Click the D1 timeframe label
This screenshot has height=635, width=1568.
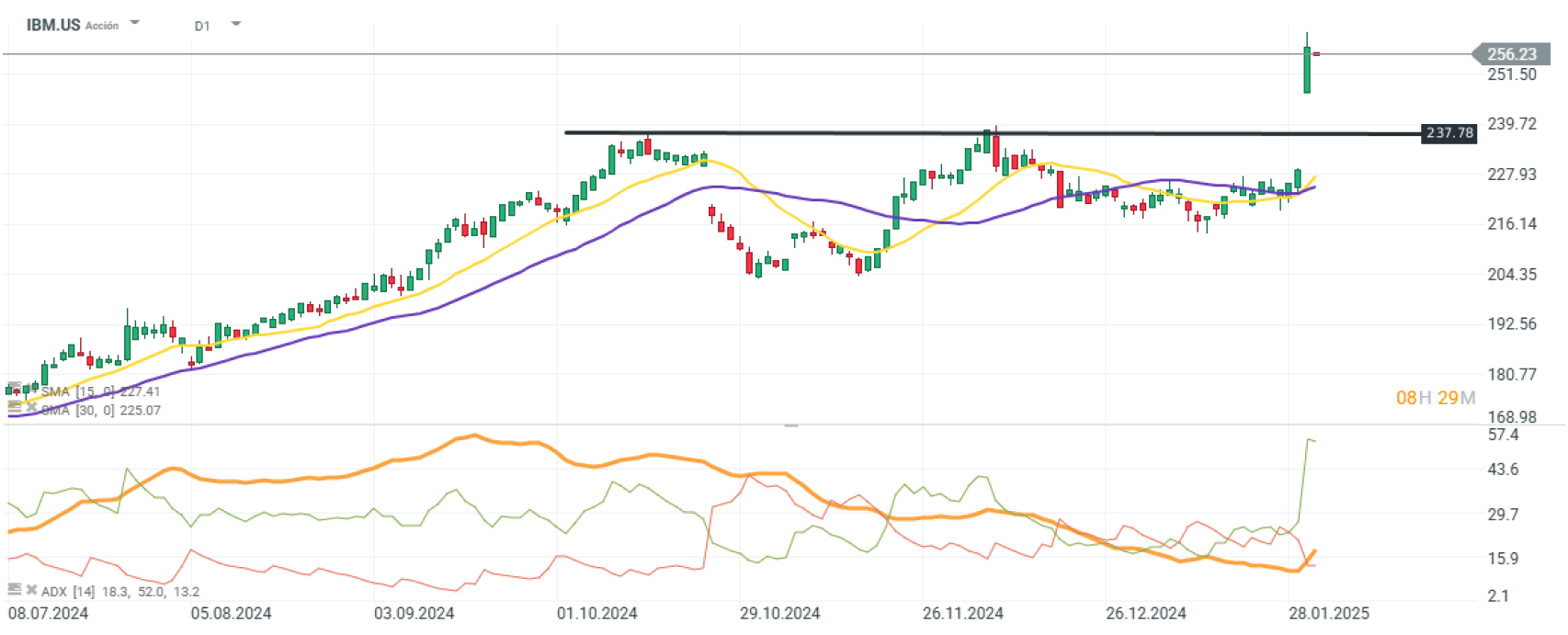coord(202,26)
